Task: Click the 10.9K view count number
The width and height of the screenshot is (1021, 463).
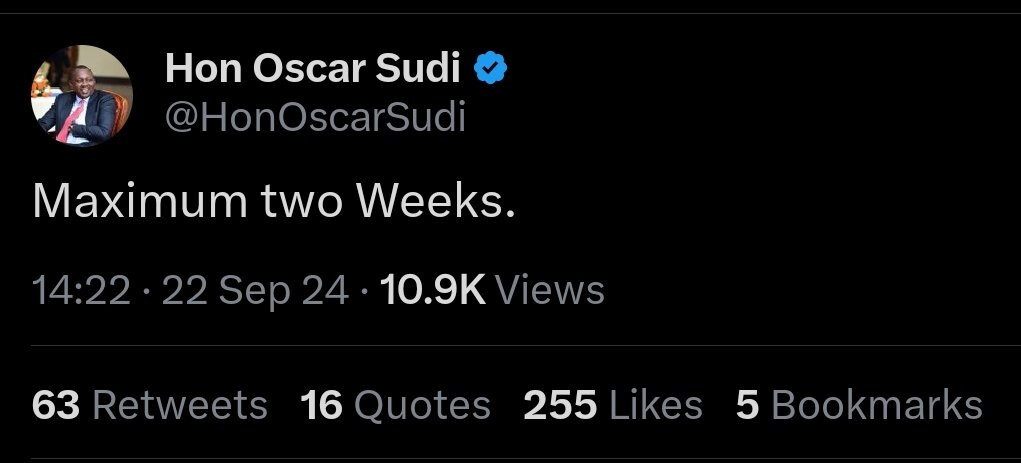Action: 433,291
